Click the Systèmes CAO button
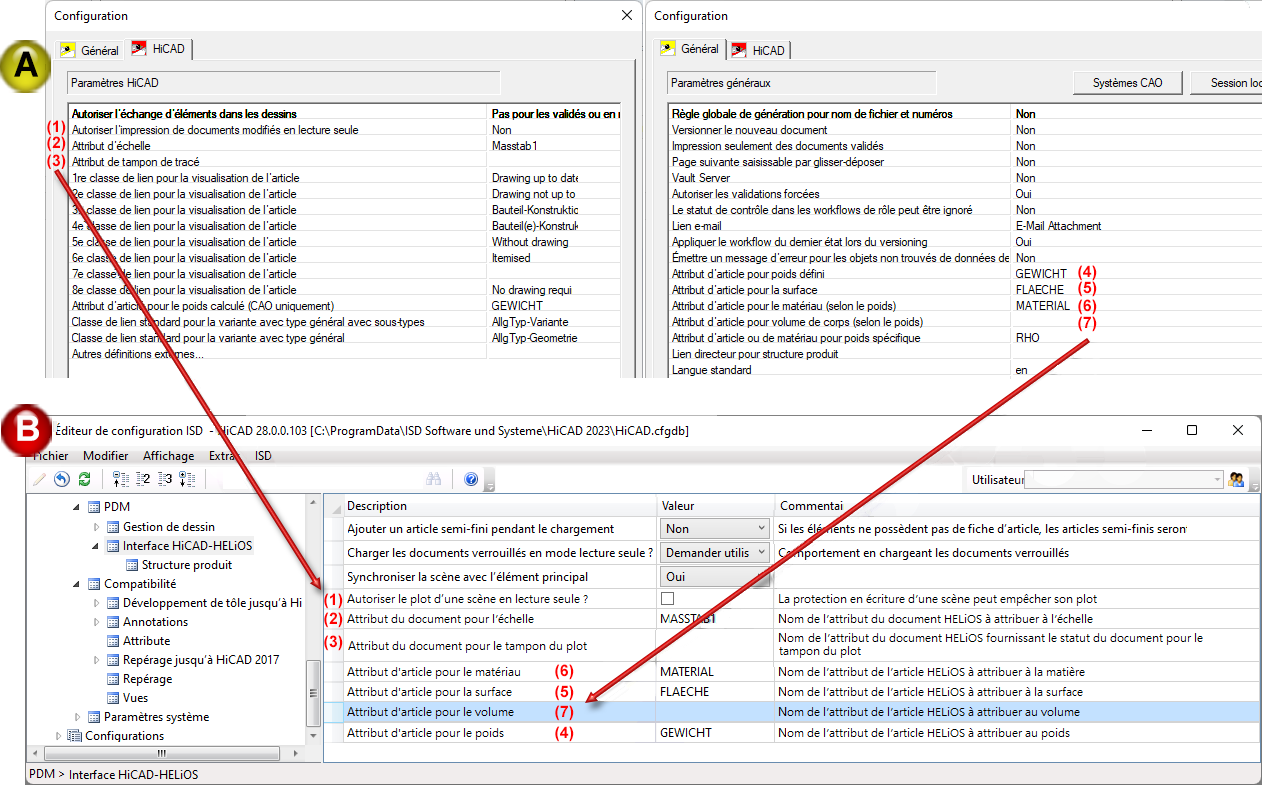This screenshot has width=1262, height=785. pyautogui.click(x=1127, y=83)
